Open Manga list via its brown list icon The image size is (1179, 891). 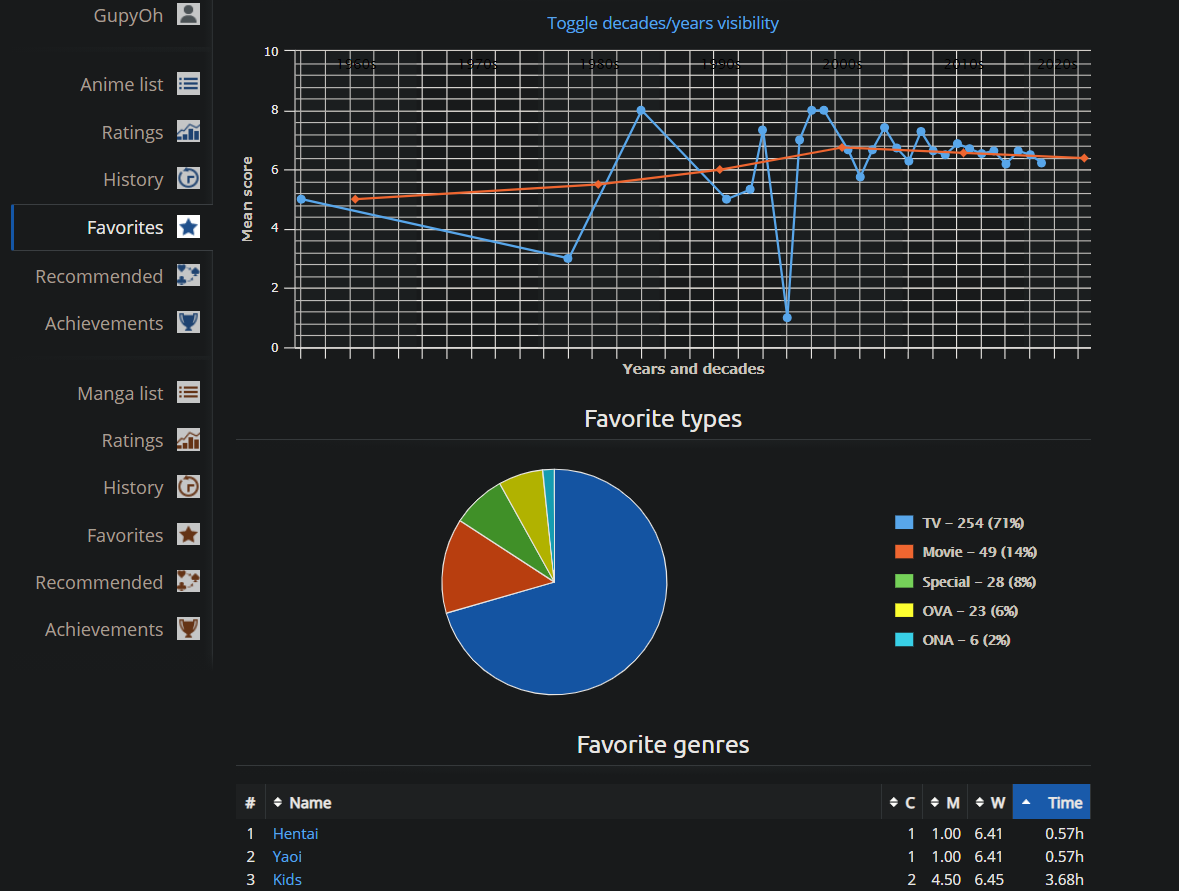(188, 393)
